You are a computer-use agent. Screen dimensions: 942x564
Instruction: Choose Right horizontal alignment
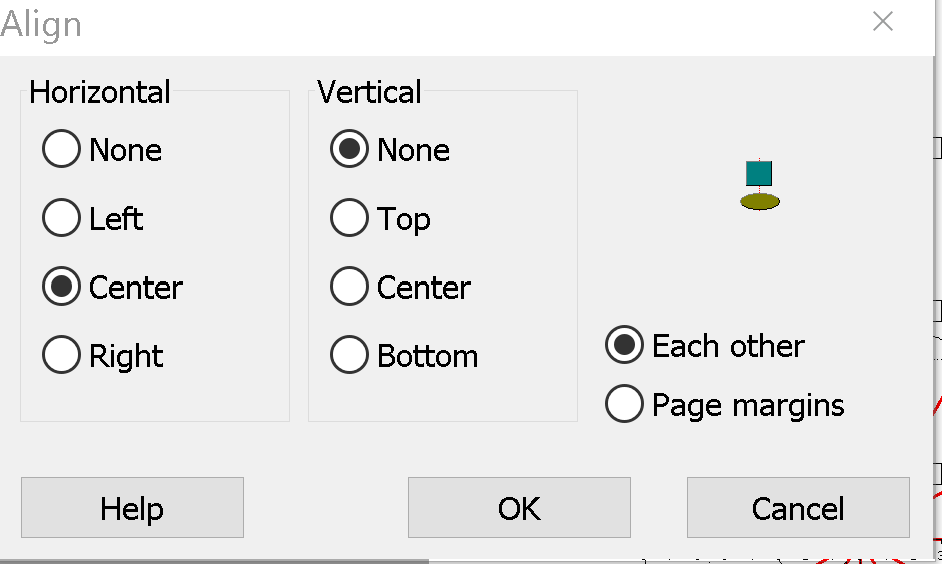61,356
